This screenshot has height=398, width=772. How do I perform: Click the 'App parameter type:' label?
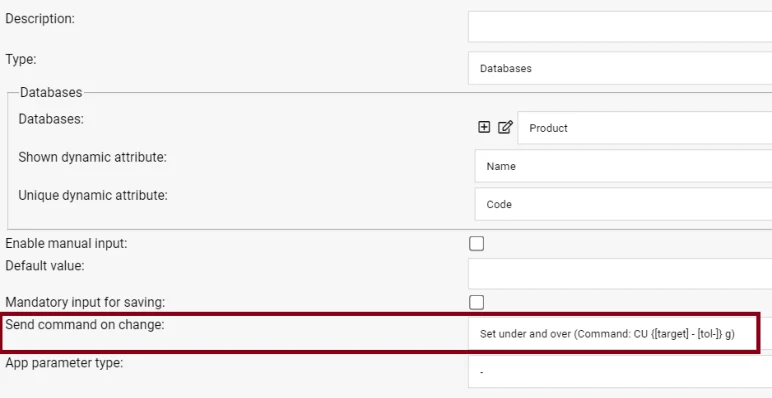coord(64,363)
